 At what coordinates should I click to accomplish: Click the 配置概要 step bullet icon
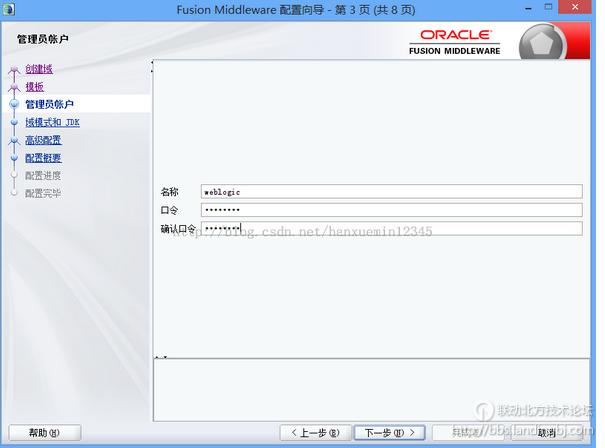[x=14, y=158]
